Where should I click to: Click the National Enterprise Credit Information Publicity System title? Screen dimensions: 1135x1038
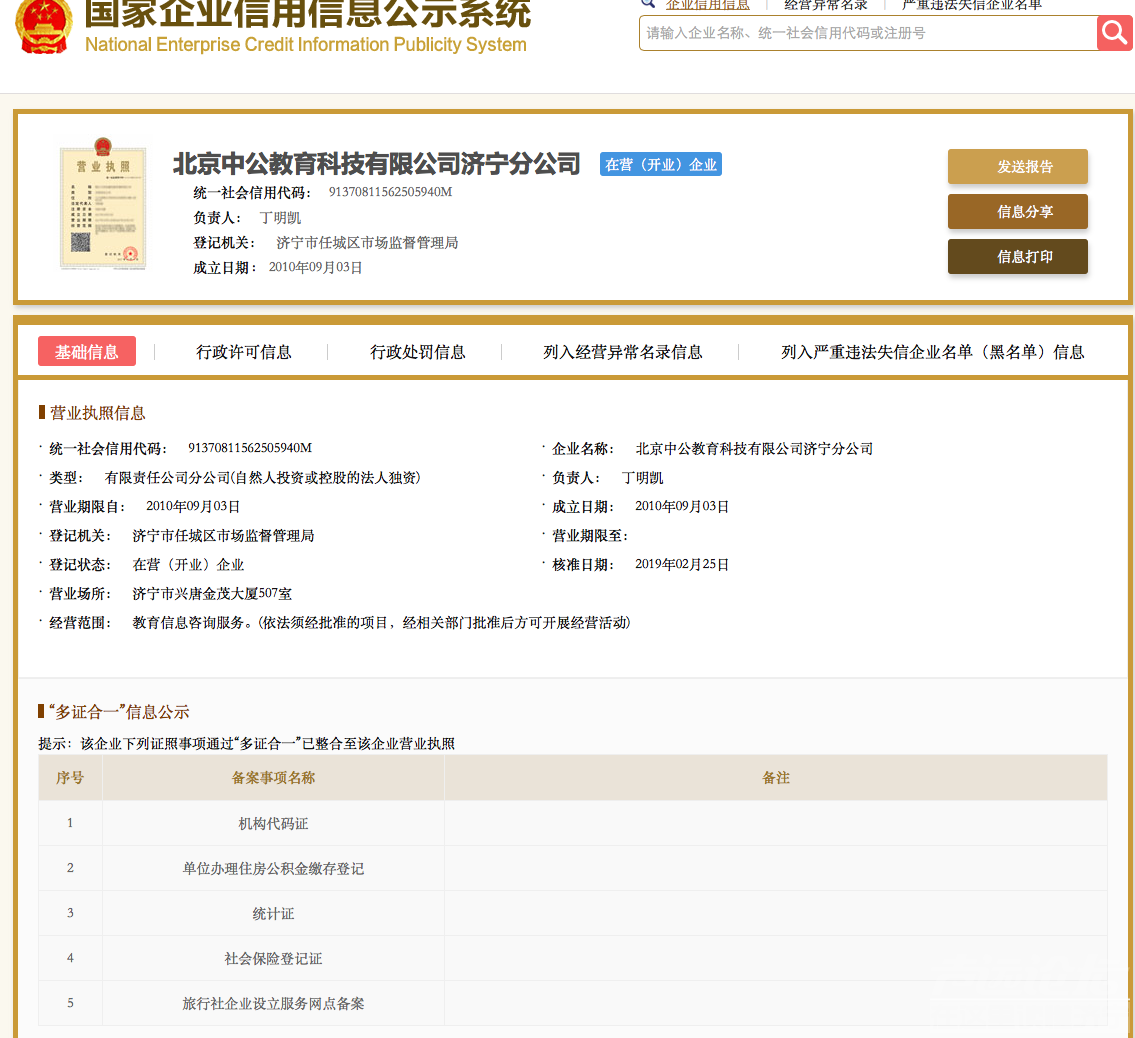point(305,45)
